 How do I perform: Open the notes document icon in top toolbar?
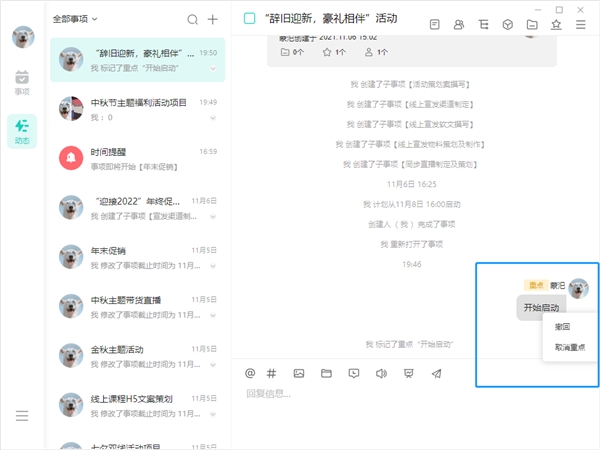434,25
